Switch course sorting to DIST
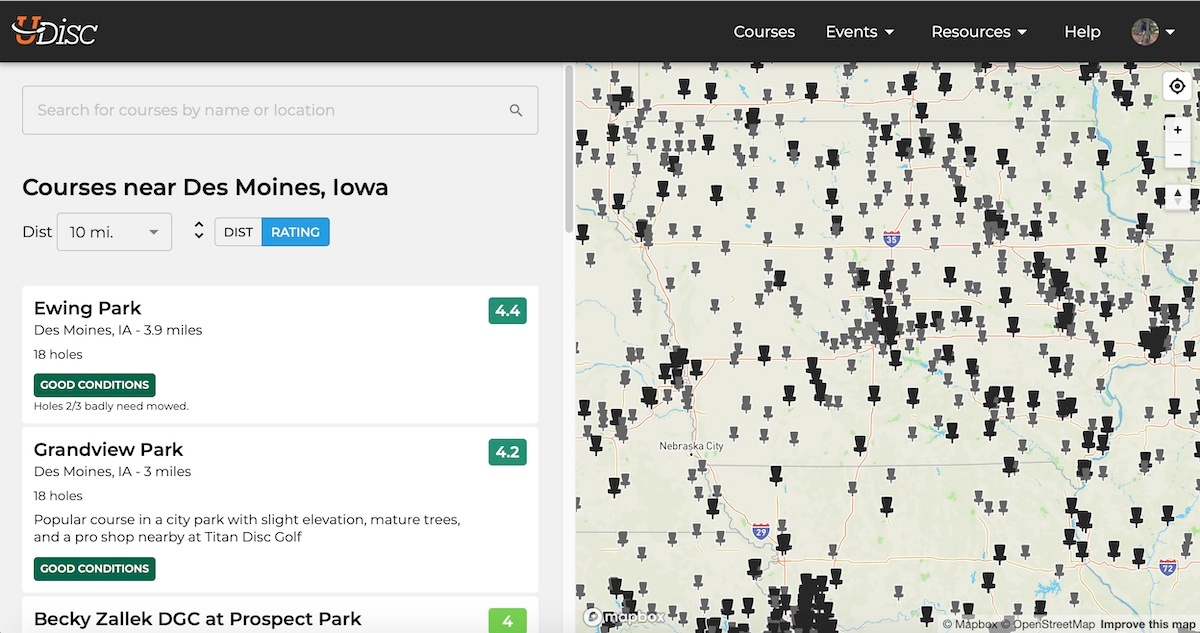Viewport: 1200px width, 633px height. [x=238, y=231]
